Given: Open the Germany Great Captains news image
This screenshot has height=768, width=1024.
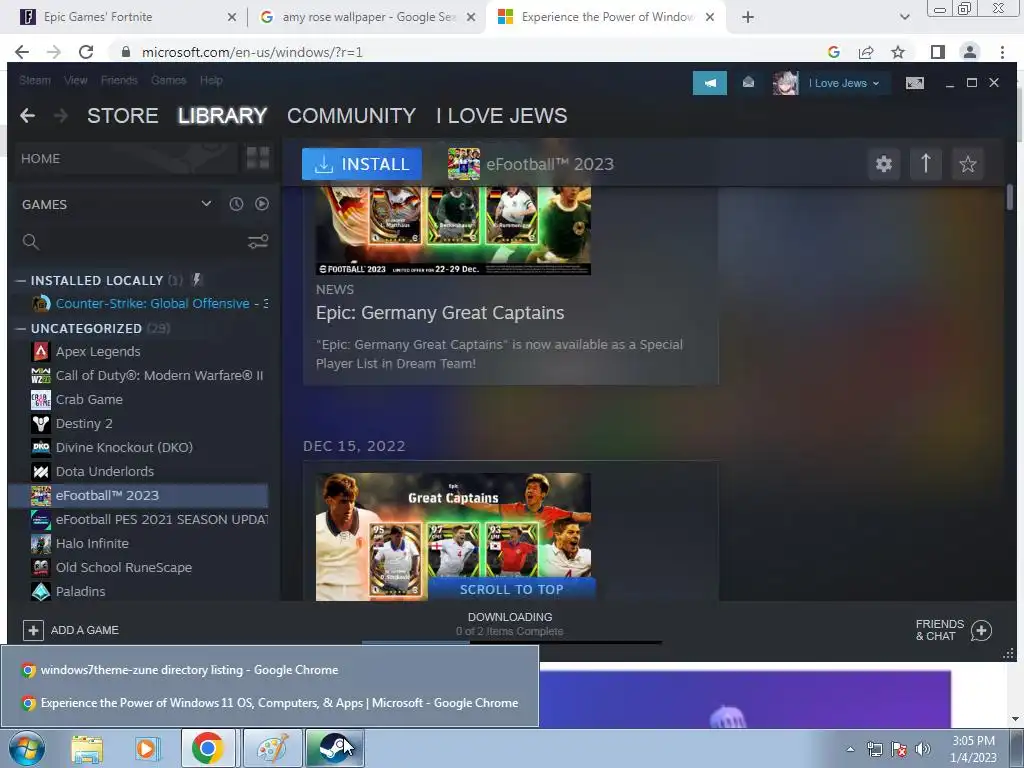Looking at the screenshot, I should (453, 231).
